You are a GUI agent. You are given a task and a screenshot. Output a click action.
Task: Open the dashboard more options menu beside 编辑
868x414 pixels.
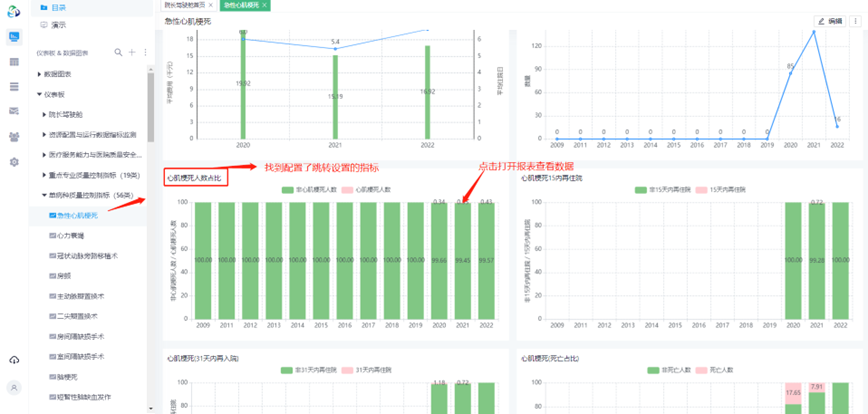pyautogui.click(x=857, y=21)
